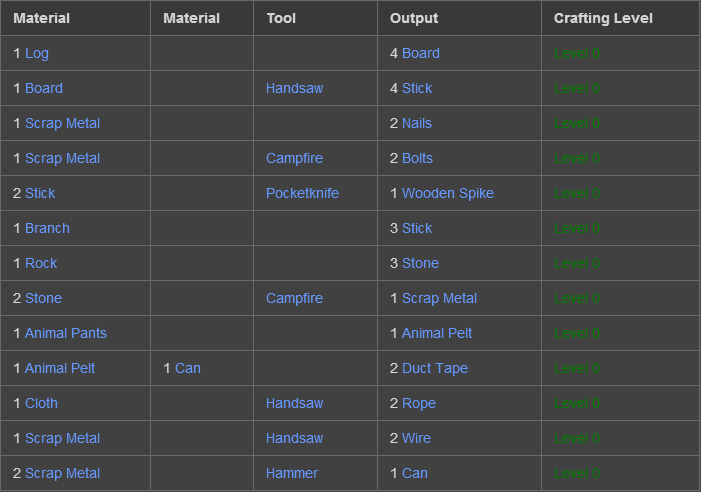Open the Log material link

36,53
